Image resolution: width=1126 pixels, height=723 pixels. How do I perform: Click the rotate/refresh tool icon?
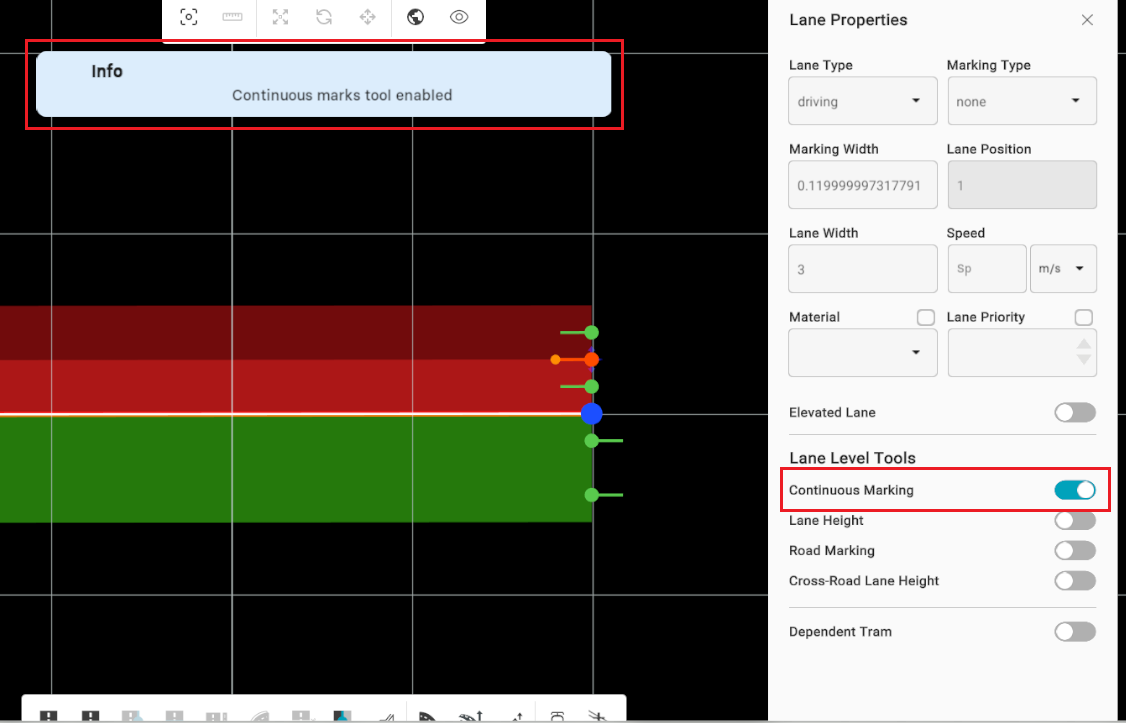[x=324, y=17]
